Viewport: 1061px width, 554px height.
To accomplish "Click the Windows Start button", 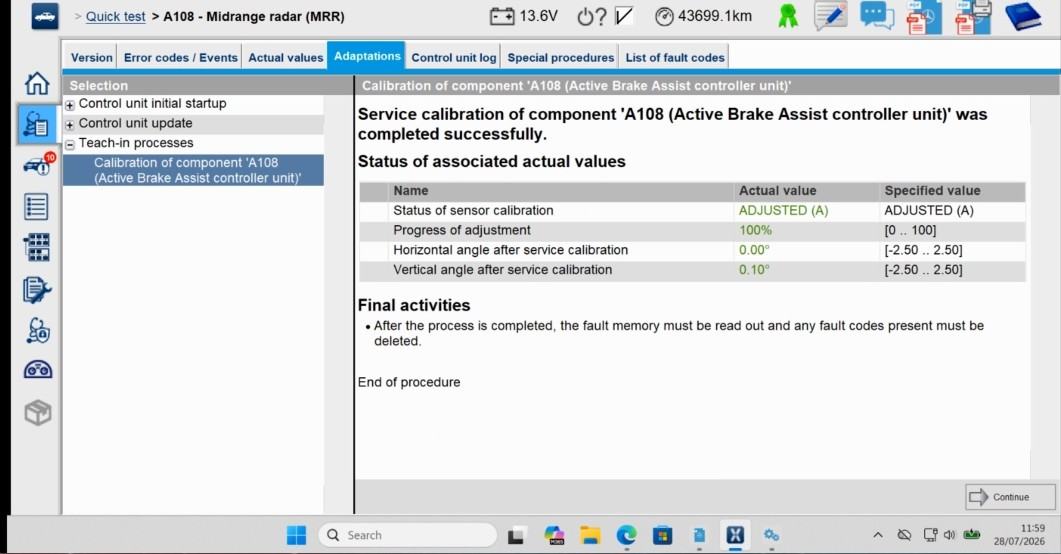I will (296, 535).
